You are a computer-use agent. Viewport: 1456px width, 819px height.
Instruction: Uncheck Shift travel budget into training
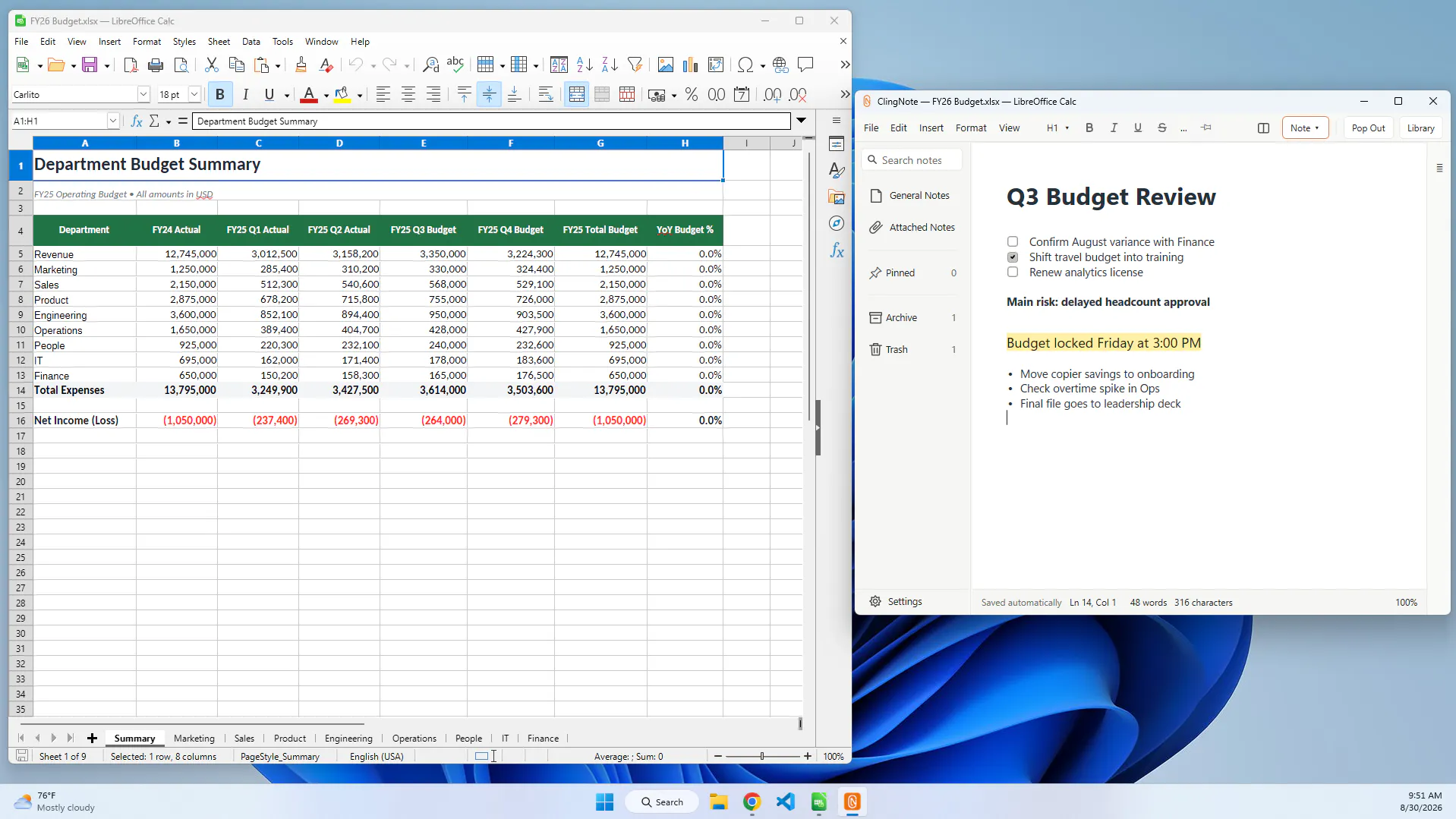[x=1013, y=257]
